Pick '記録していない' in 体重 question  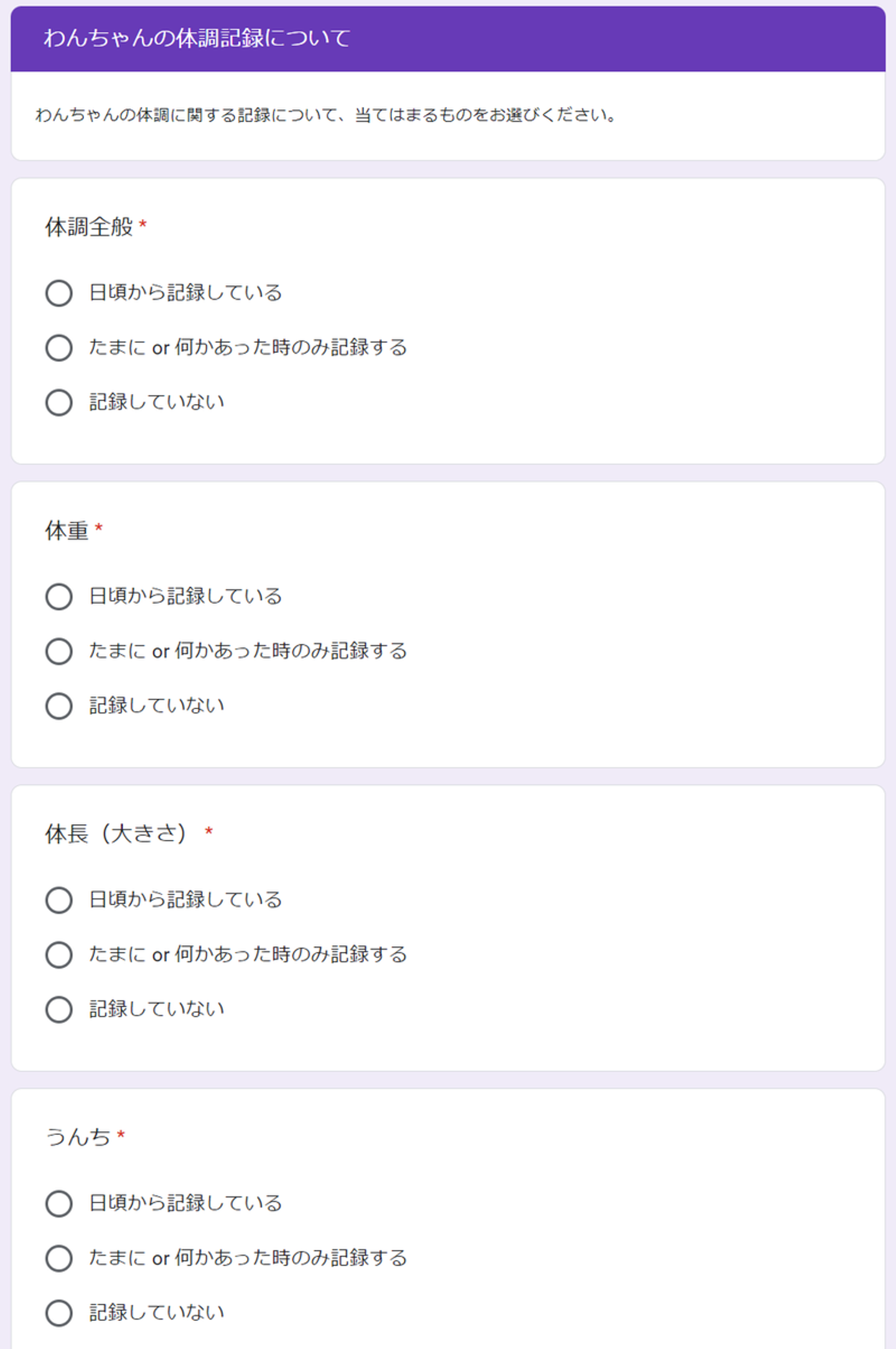[59, 707]
